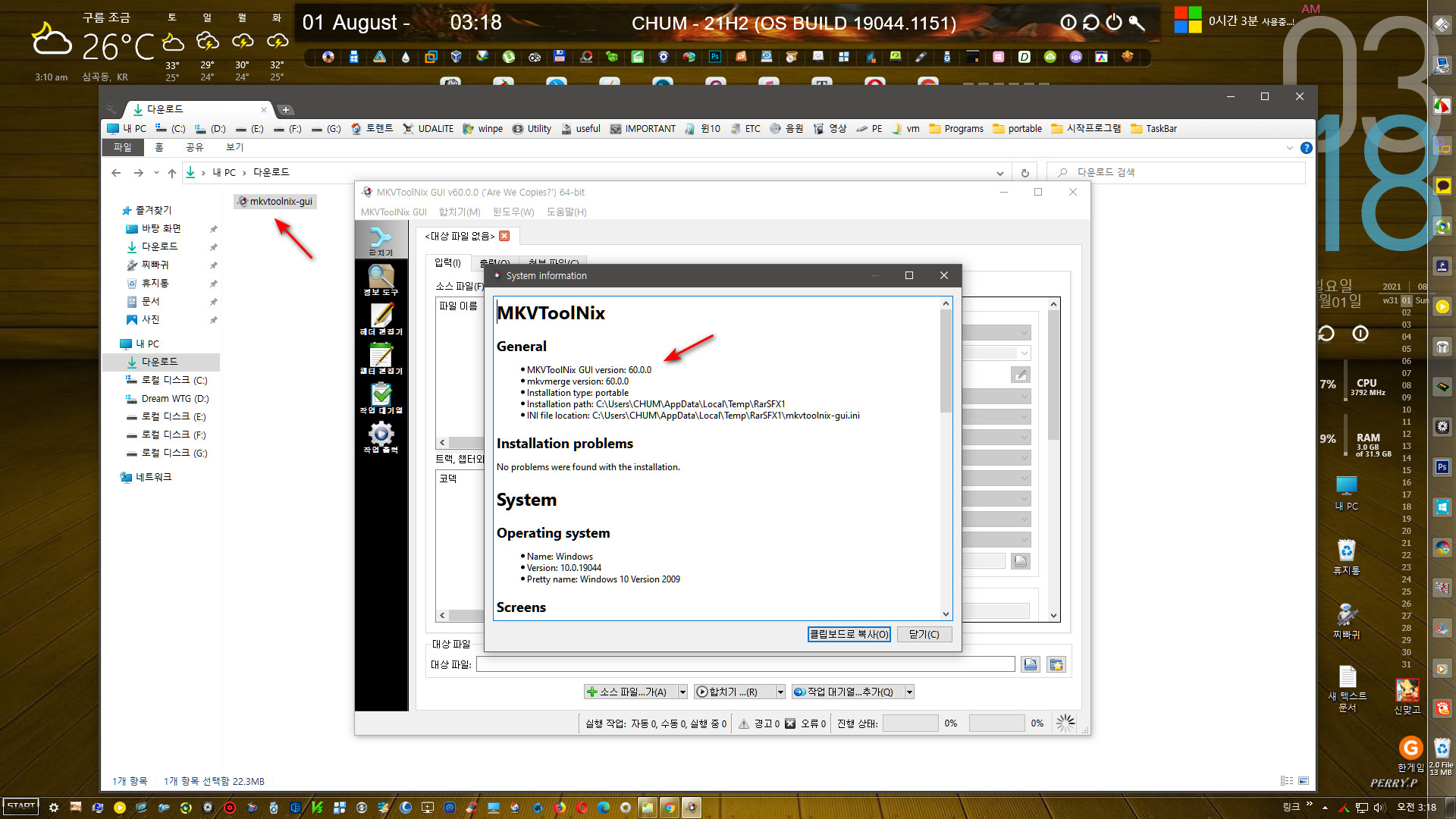This screenshot has height=819, width=1456.
Task: Select 바탕 화면 in Explorer quick access
Action: coord(161,228)
